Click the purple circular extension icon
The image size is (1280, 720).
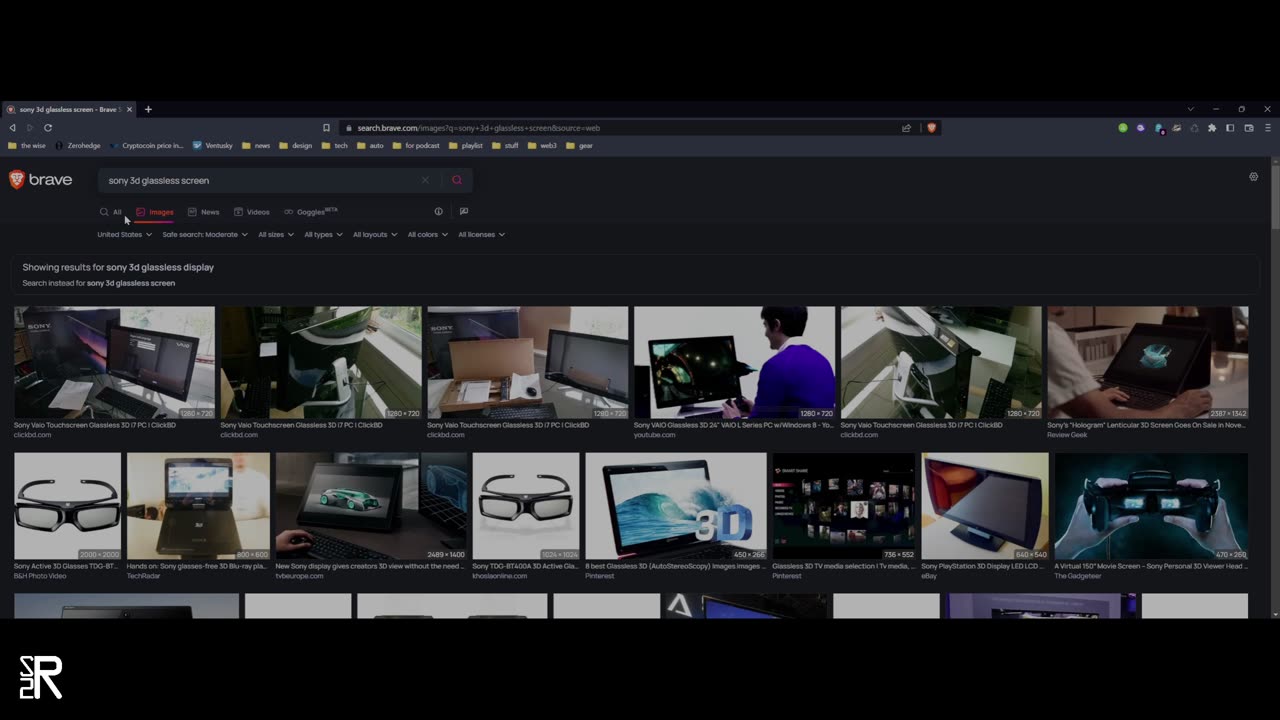coord(1141,128)
